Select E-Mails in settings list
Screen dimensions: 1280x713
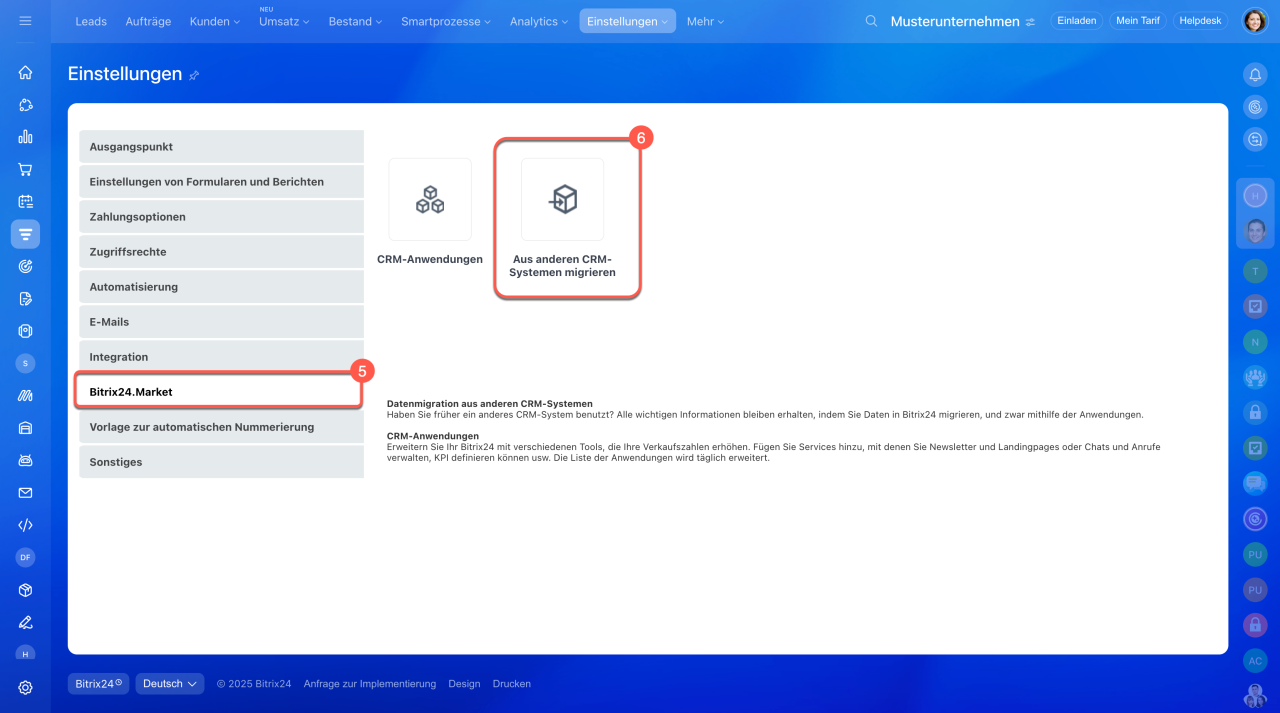pyautogui.click(x=222, y=322)
